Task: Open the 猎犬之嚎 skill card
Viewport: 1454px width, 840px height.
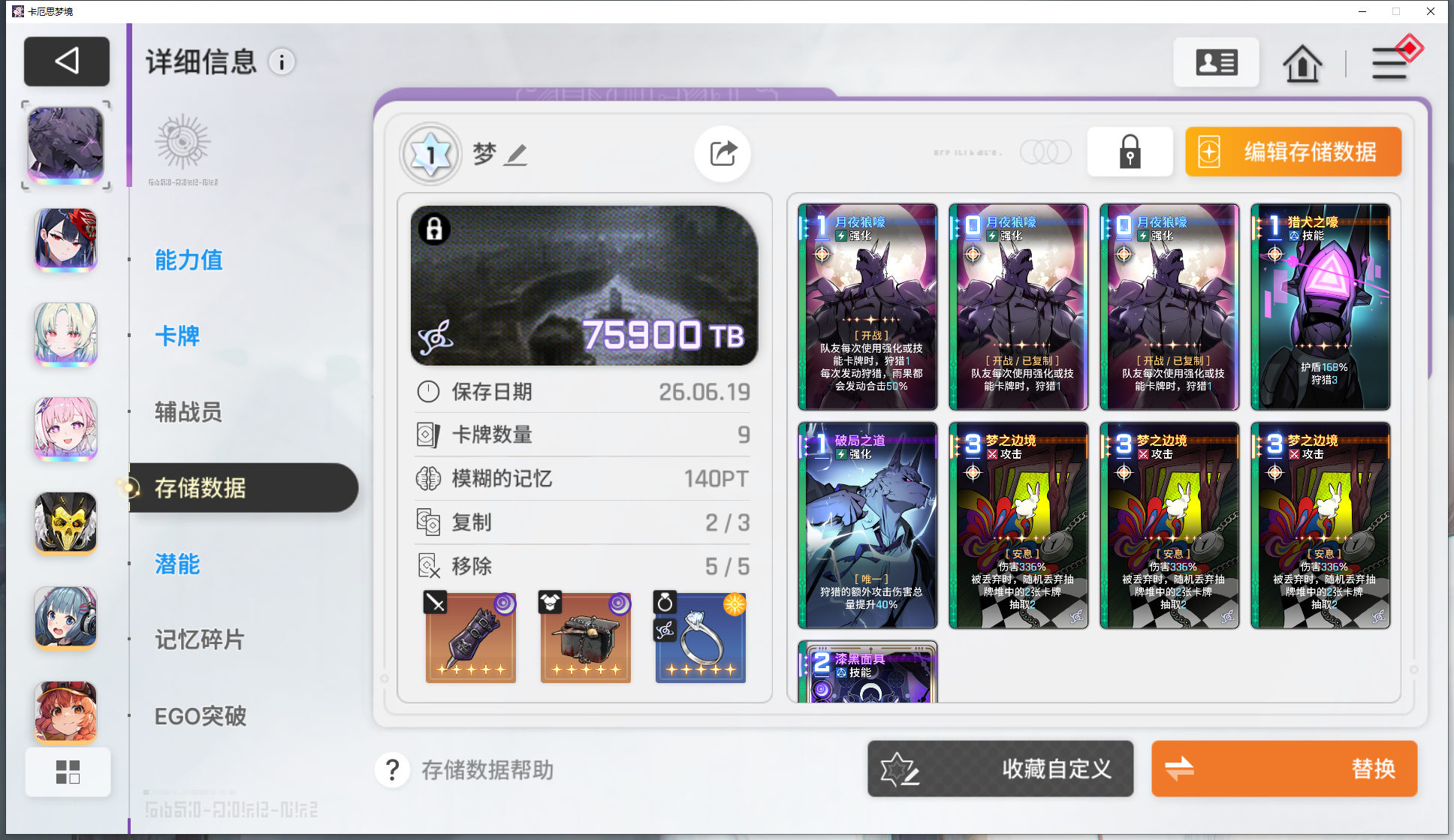Action: (1320, 307)
